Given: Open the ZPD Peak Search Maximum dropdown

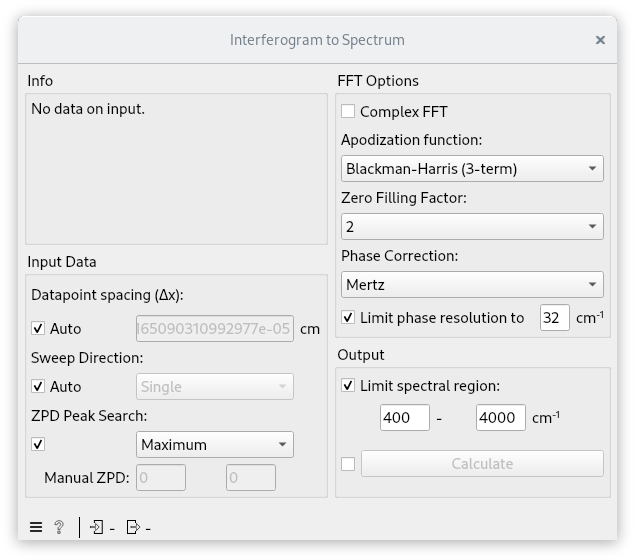Looking at the screenshot, I should click(215, 445).
